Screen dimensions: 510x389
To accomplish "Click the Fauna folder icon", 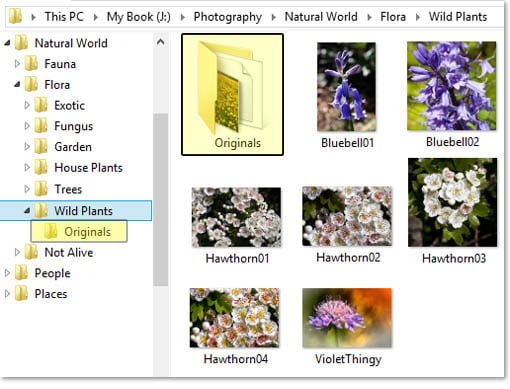I will pos(31,64).
